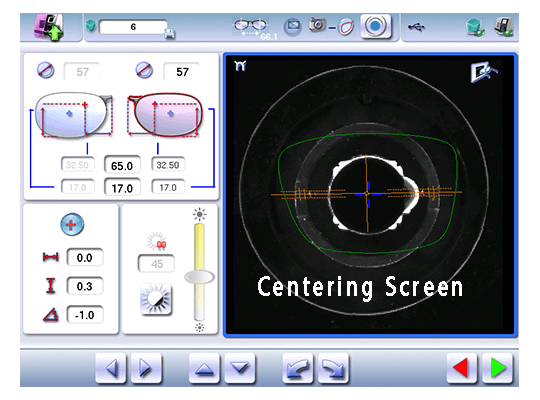Select the right lens shape with red outline
Image resolution: width=540 pixels, height=400 pixels.
pyautogui.click(x=165, y=115)
